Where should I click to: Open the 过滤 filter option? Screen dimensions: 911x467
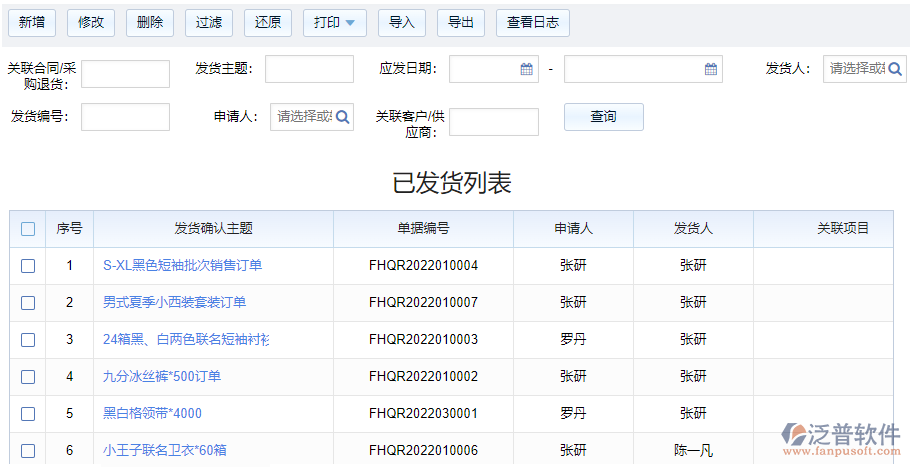pyautogui.click(x=209, y=23)
